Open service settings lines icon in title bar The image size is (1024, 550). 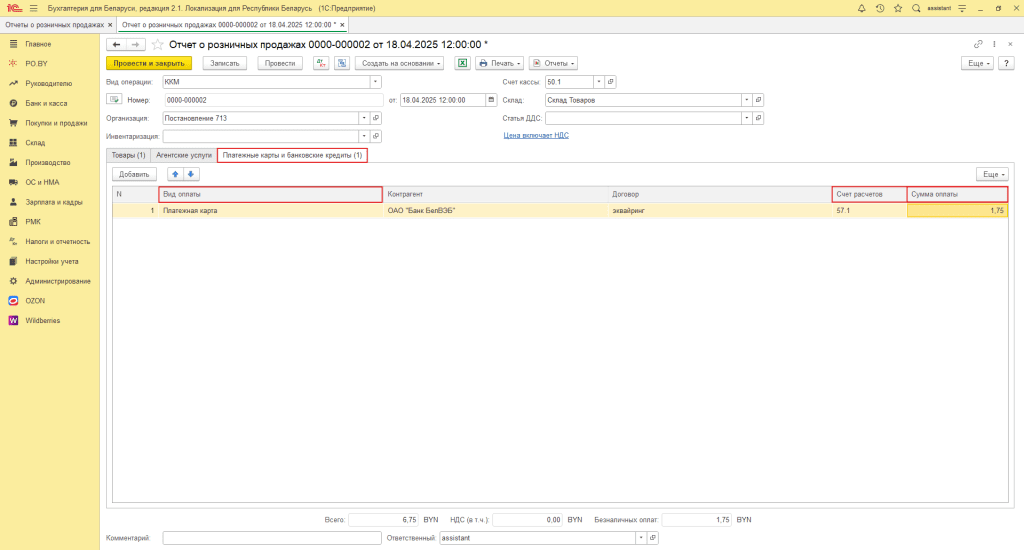point(962,8)
